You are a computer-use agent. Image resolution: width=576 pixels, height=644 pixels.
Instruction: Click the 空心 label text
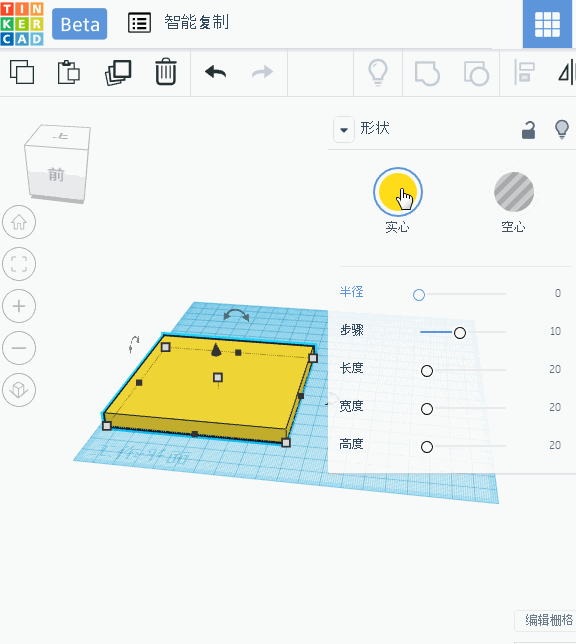point(513,227)
